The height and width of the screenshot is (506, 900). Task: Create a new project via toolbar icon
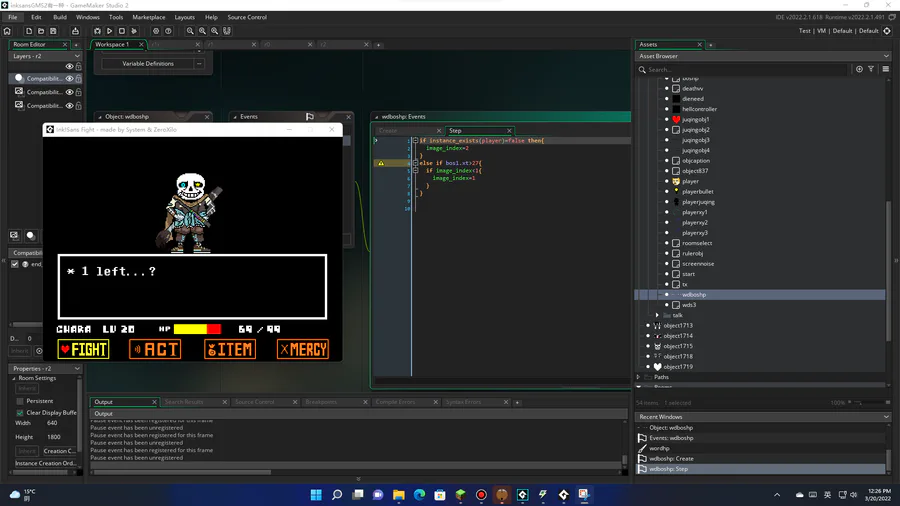pyautogui.click(x=29, y=31)
